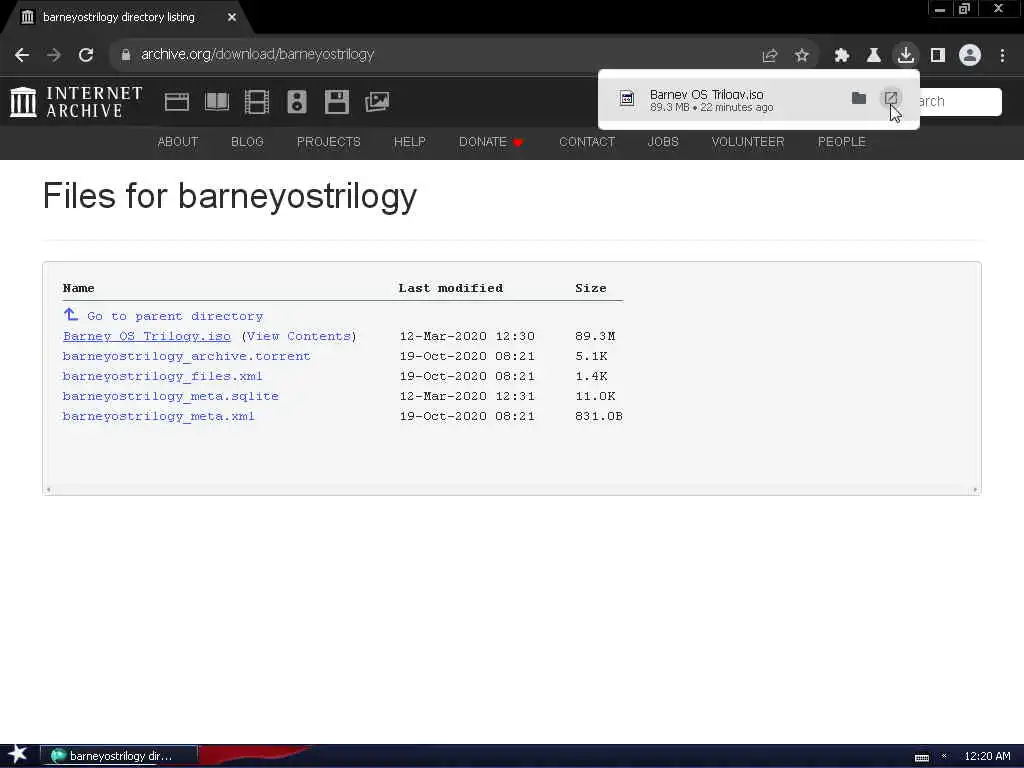Open the Extensions puzzle icon

click(841, 56)
